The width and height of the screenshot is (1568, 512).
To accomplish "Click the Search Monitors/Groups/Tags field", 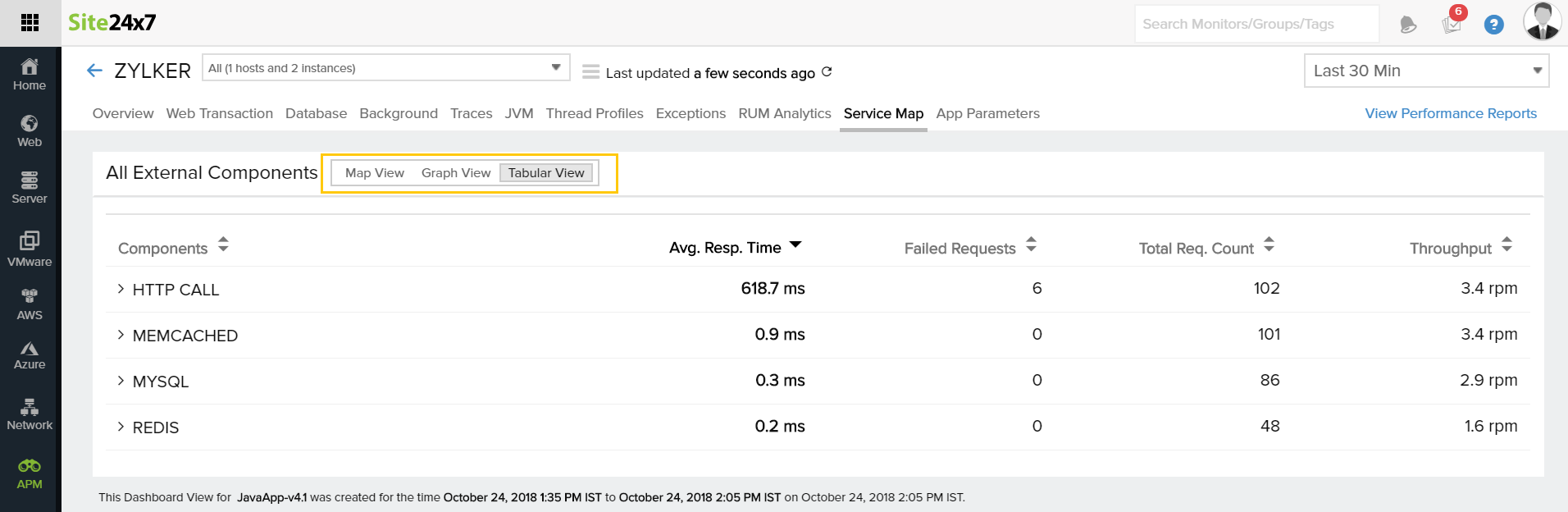I will pyautogui.click(x=1256, y=24).
